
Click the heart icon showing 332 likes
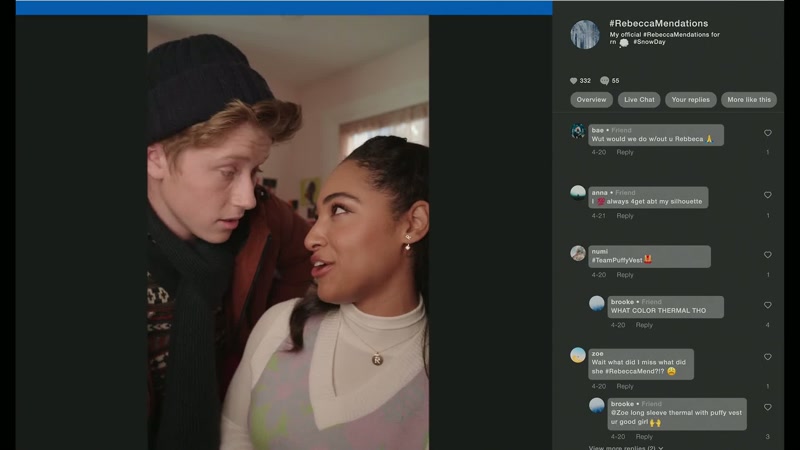point(573,81)
